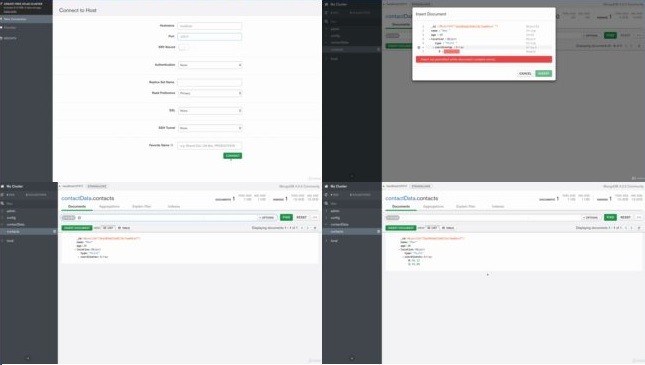This screenshot has height=365, width=645.
Task: Open the Read Preference dropdown
Action: pyautogui.click(x=210, y=93)
